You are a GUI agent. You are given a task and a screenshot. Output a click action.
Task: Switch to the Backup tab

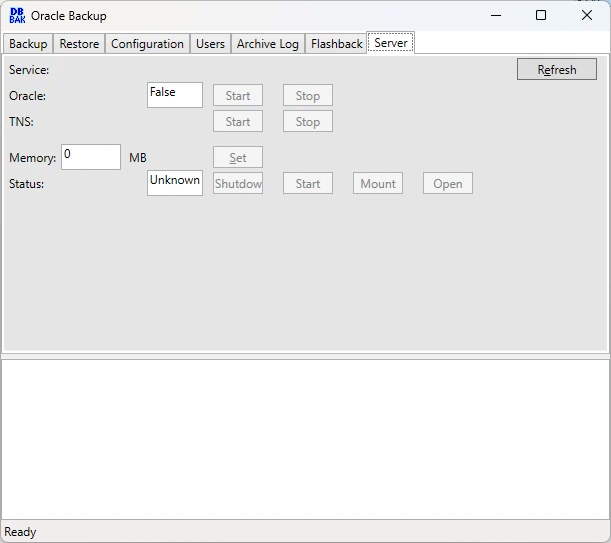pyautogui.click(x=28, y=44)
